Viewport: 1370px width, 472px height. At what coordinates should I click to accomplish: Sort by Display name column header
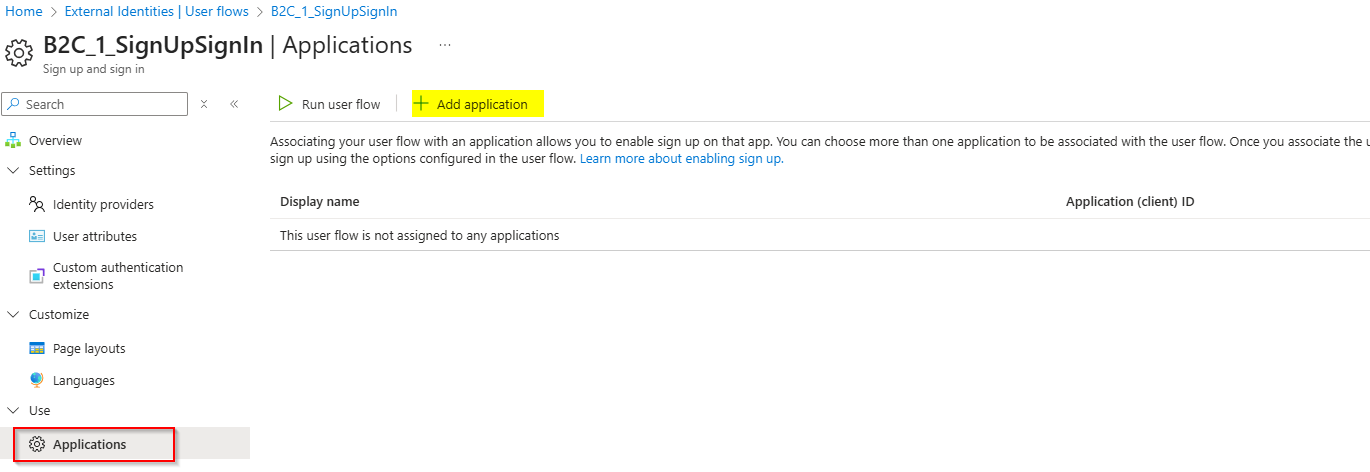(x=319, y=201)
